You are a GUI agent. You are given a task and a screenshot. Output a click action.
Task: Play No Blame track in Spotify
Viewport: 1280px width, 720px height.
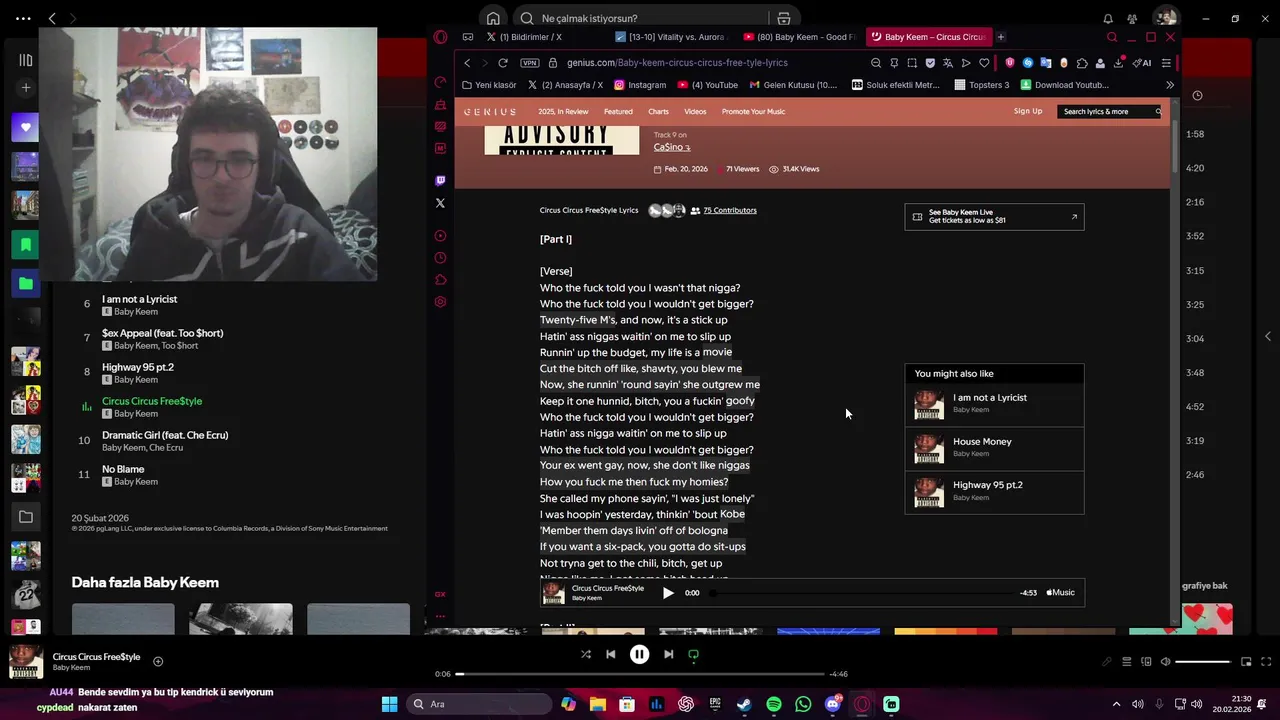click(123, 469)
